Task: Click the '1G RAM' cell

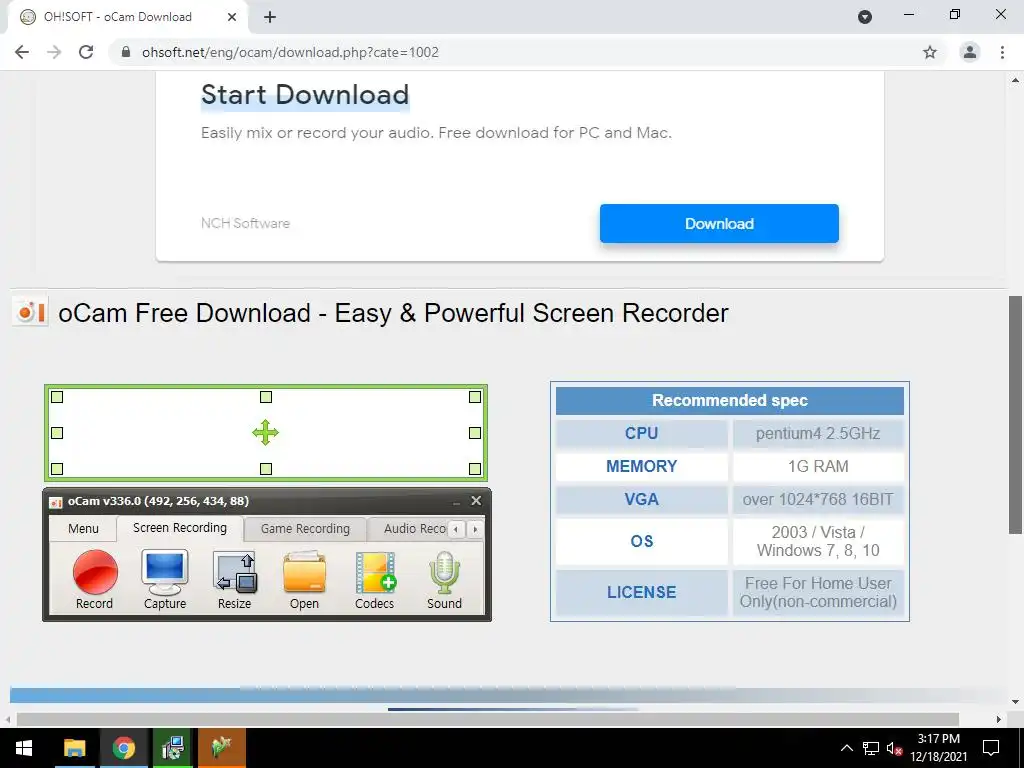Action: (818, 466)
